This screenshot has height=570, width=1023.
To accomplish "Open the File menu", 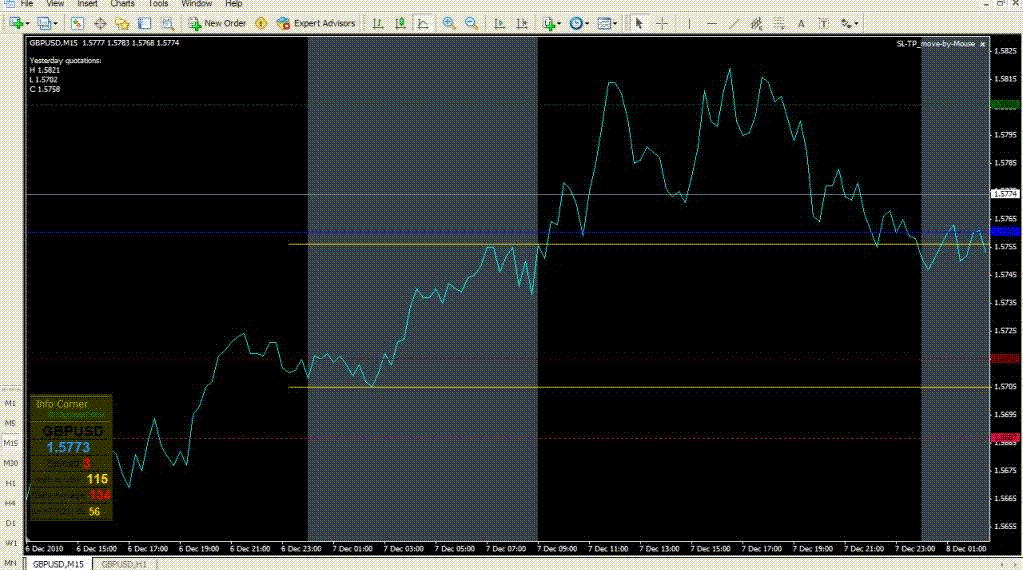I will (x=27, y=4).
